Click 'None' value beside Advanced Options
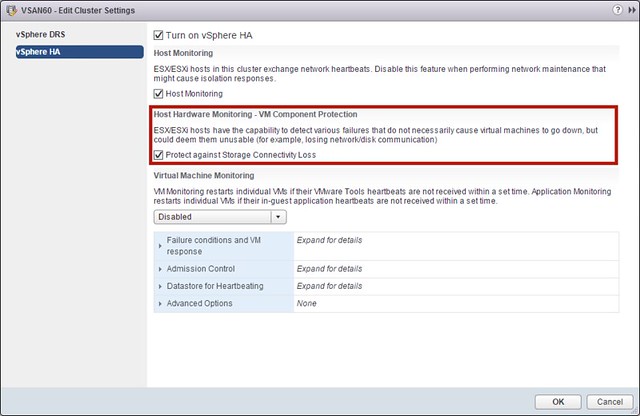This screenshot has width=640, height=416. (307, 303)
